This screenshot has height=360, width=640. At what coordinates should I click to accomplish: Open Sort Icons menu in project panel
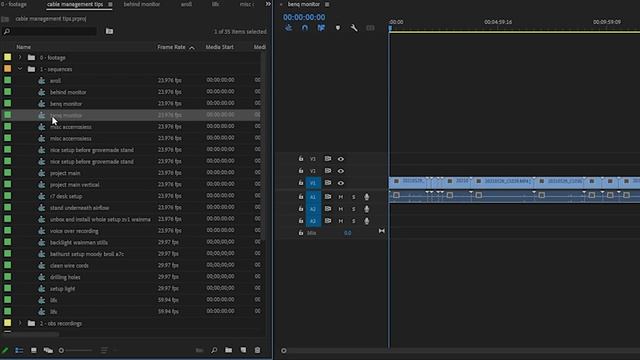coord(104,350)
